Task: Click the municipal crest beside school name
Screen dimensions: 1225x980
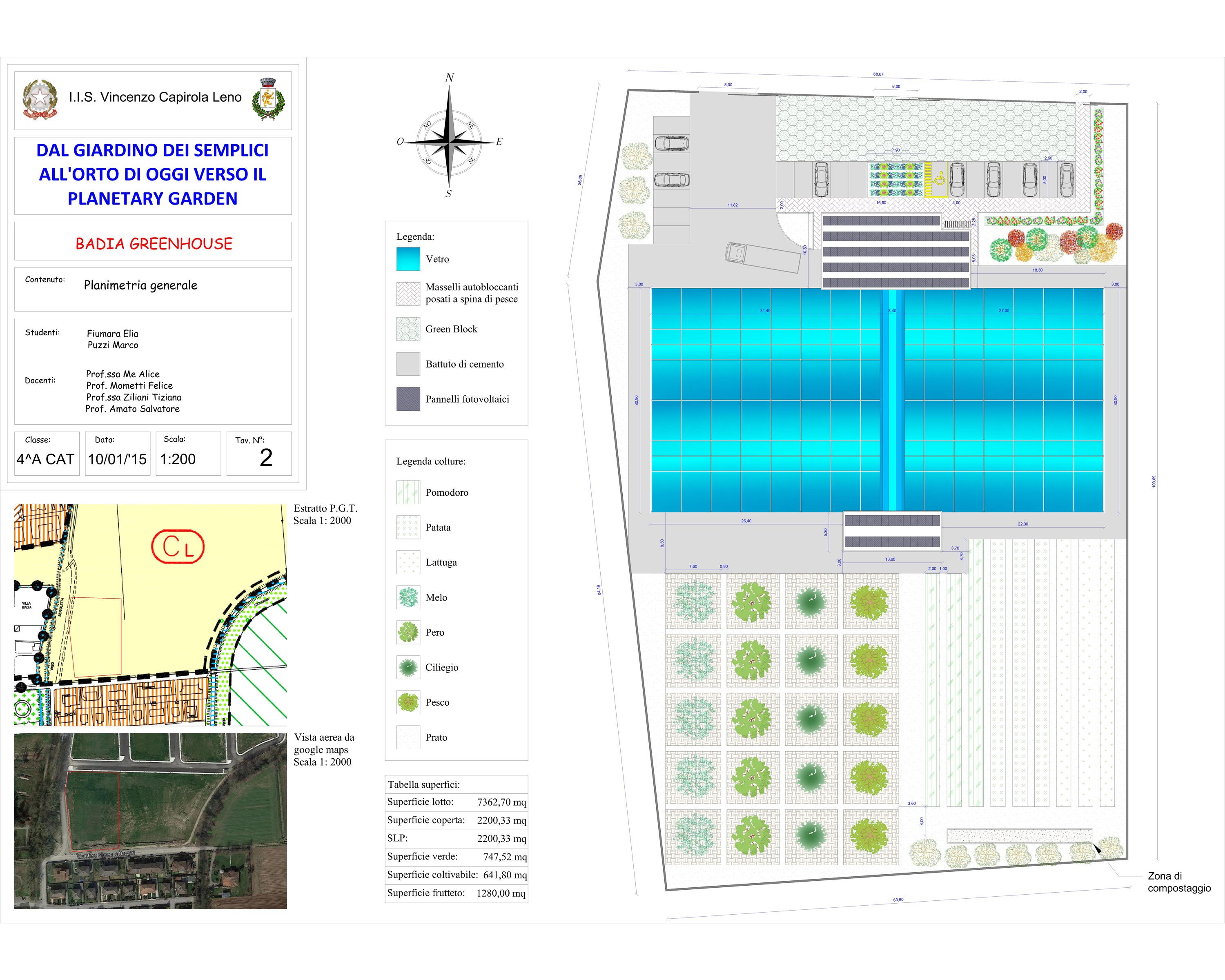Action: (267, 99)
